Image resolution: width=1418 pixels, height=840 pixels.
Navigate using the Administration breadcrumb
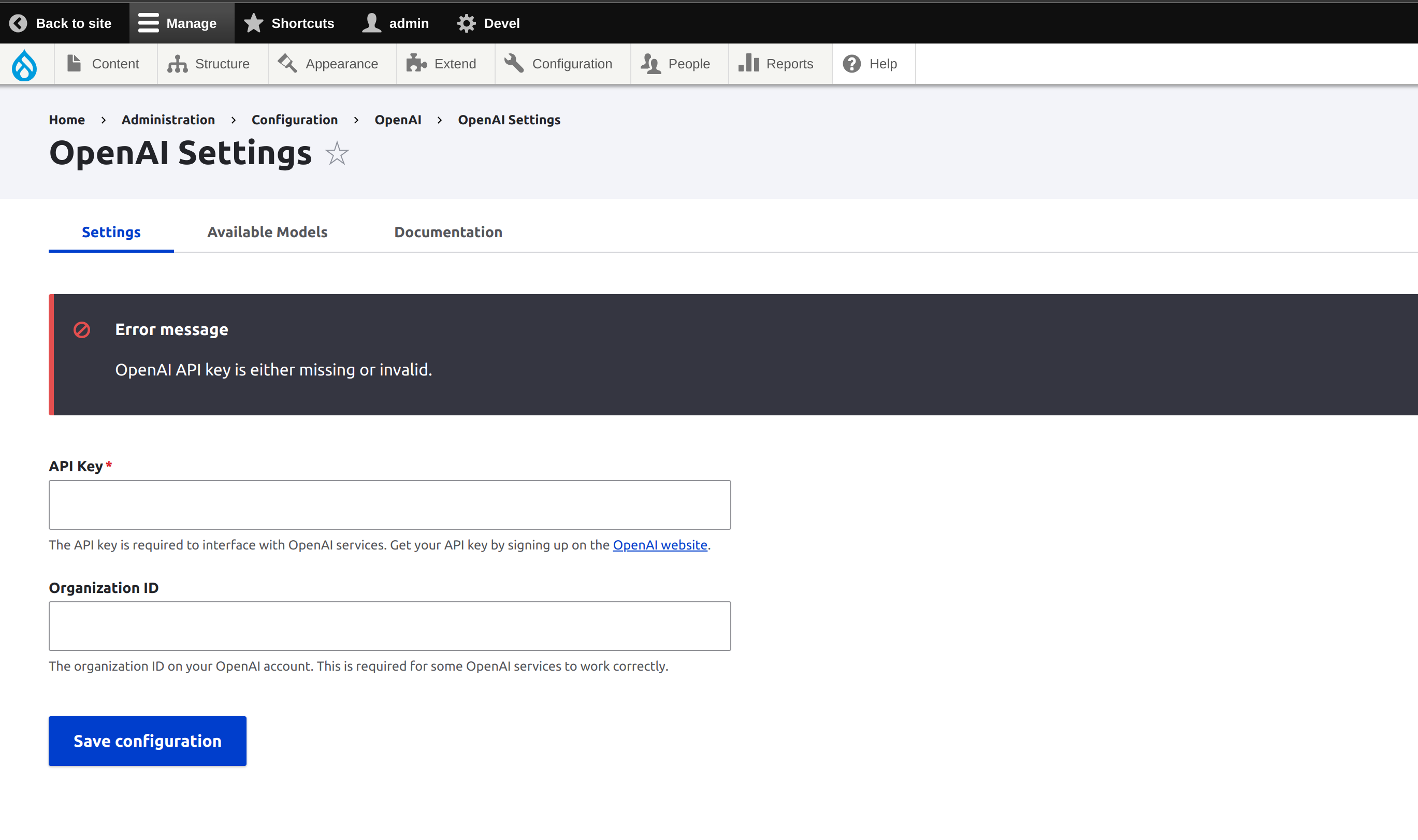(168, 120)
